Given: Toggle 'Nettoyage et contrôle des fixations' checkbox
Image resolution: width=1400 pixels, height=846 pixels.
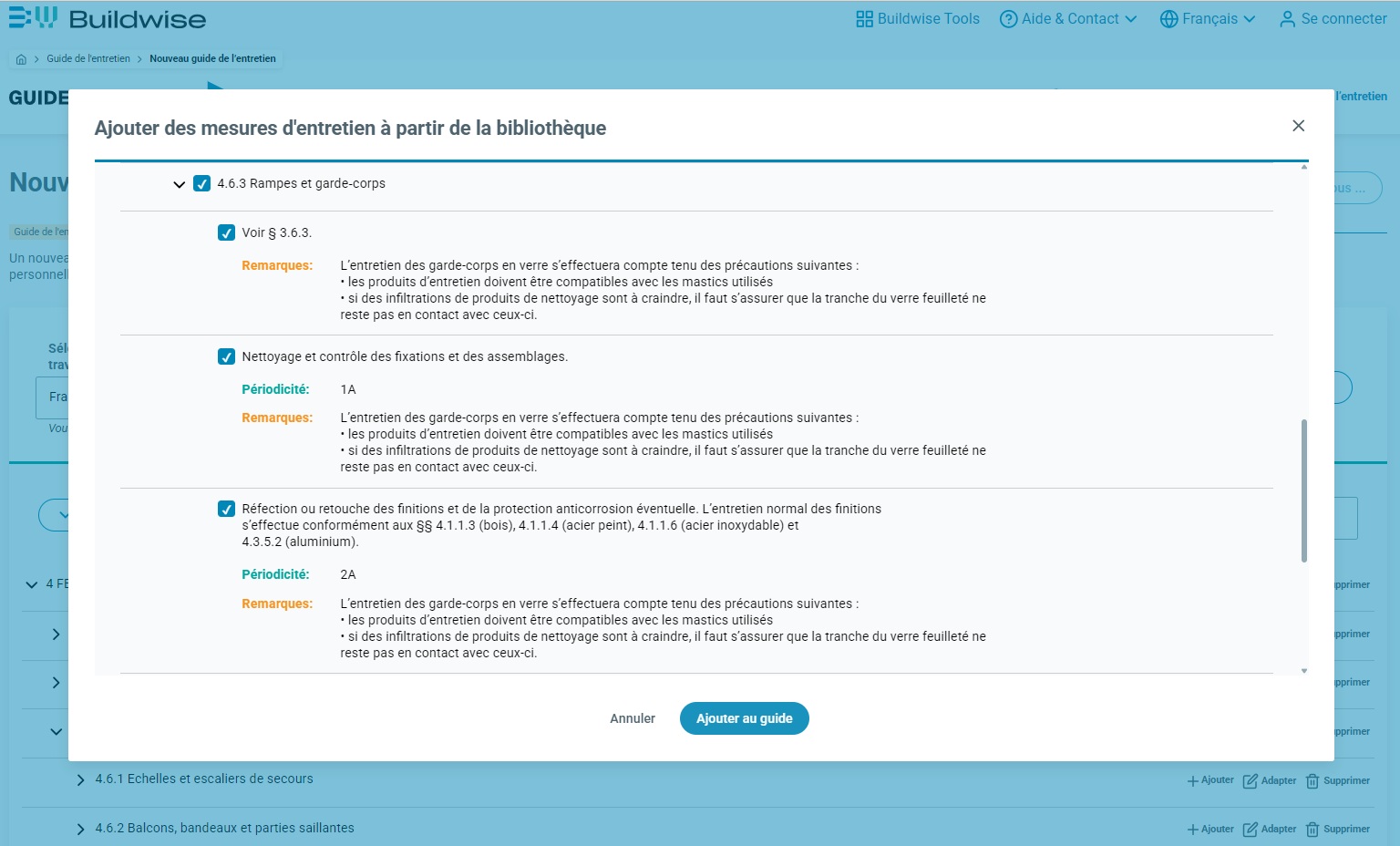Looking at the screenshot, I should 227,356.
